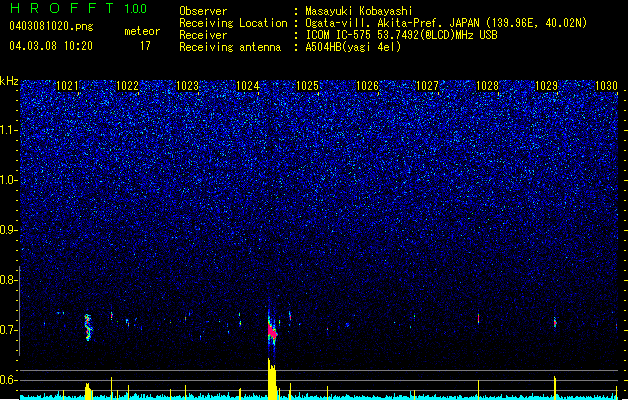Click the Observer field label
Viewport: 629px width, 400px height.
click(203, 11)
